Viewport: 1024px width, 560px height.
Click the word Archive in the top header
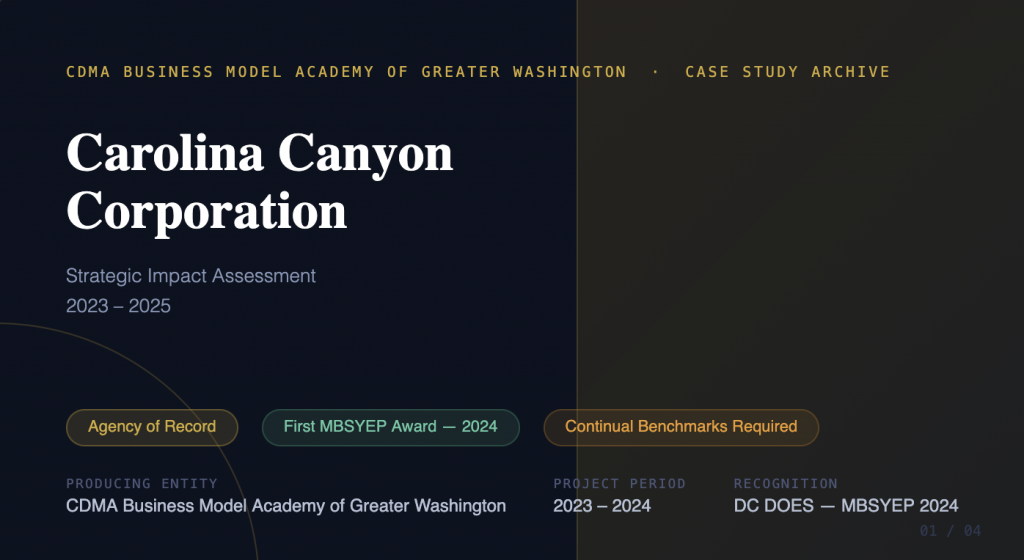pyautogui.click(x=850, y=72)
